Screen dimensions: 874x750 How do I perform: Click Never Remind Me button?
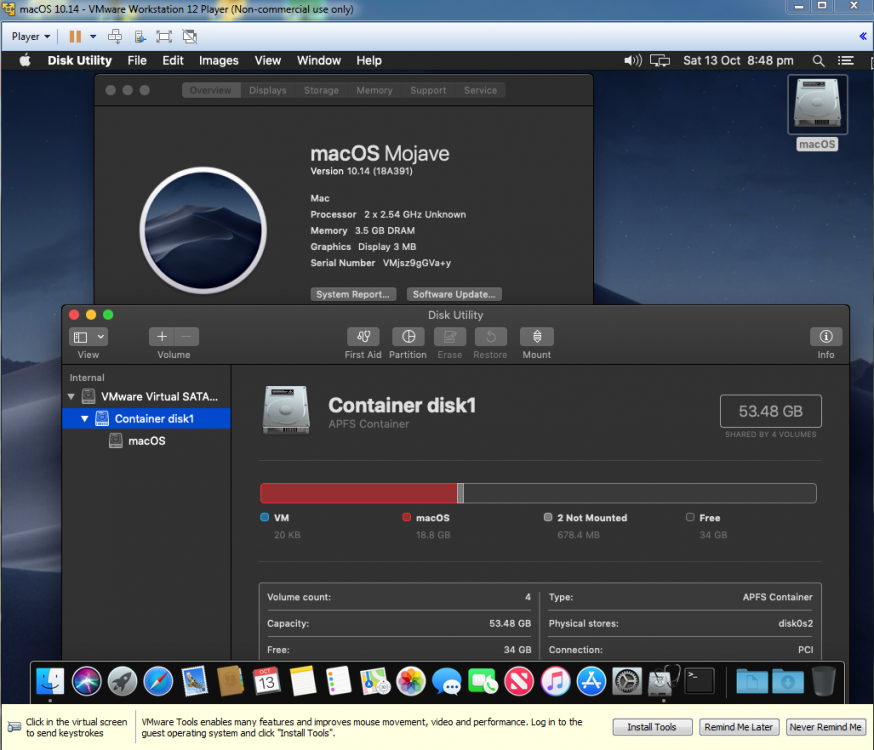point(825,727)
